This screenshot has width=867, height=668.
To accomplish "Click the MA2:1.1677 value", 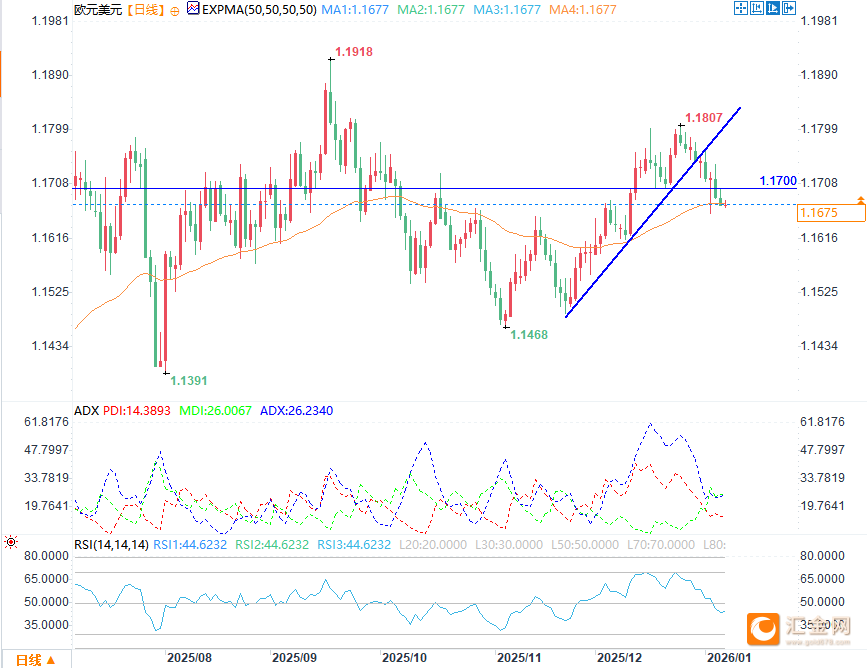I will (431, 9).
